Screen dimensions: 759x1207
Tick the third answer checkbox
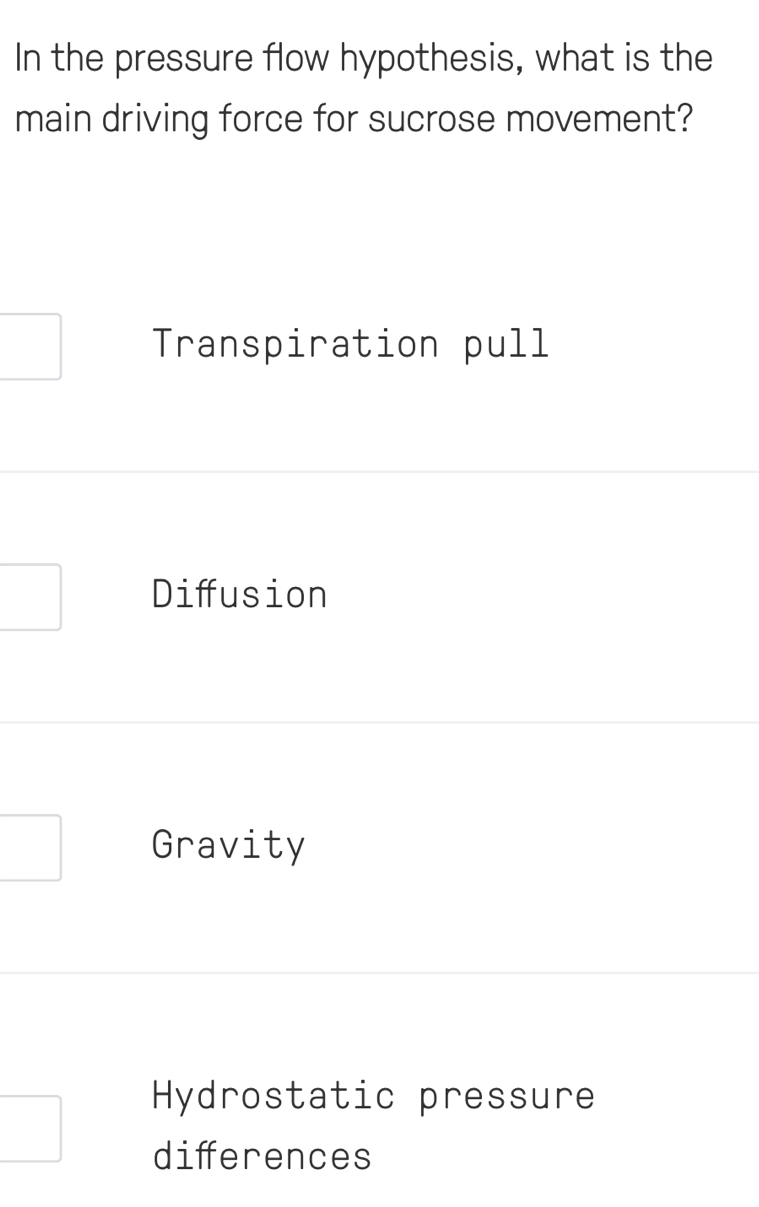[x=30, y=847]
